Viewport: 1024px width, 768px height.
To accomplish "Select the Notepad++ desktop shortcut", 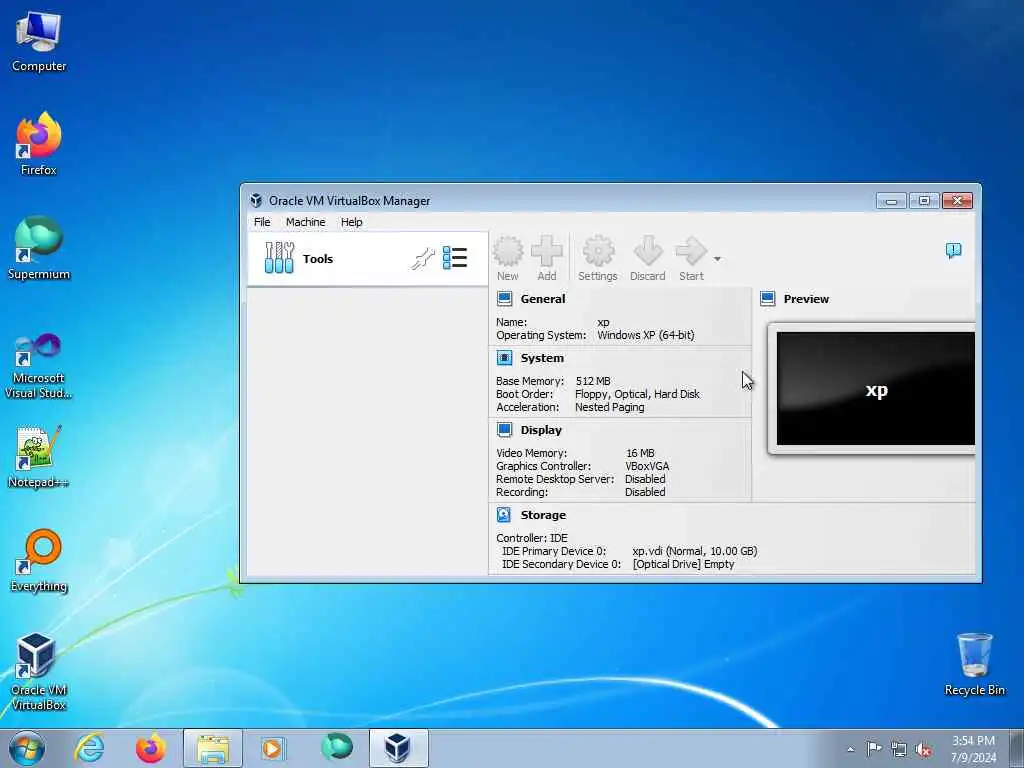I will coord(39,457).
